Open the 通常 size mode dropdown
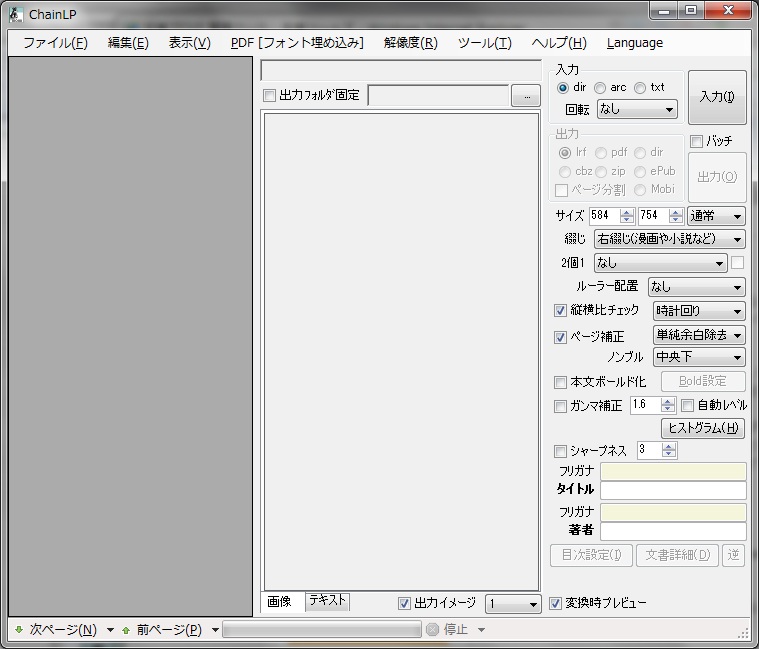 [x=716, y=216]
